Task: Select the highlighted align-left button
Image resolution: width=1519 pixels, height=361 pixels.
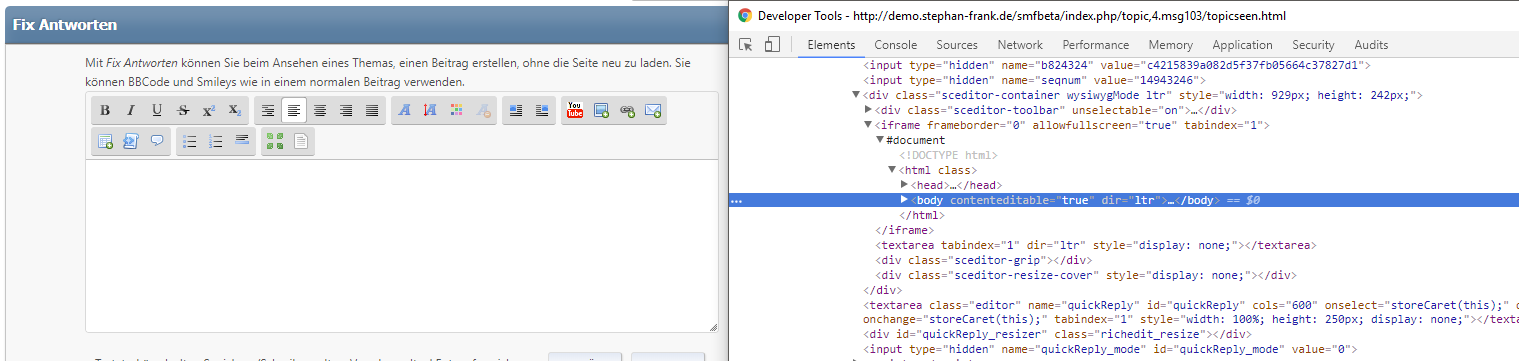Action: 294,111
